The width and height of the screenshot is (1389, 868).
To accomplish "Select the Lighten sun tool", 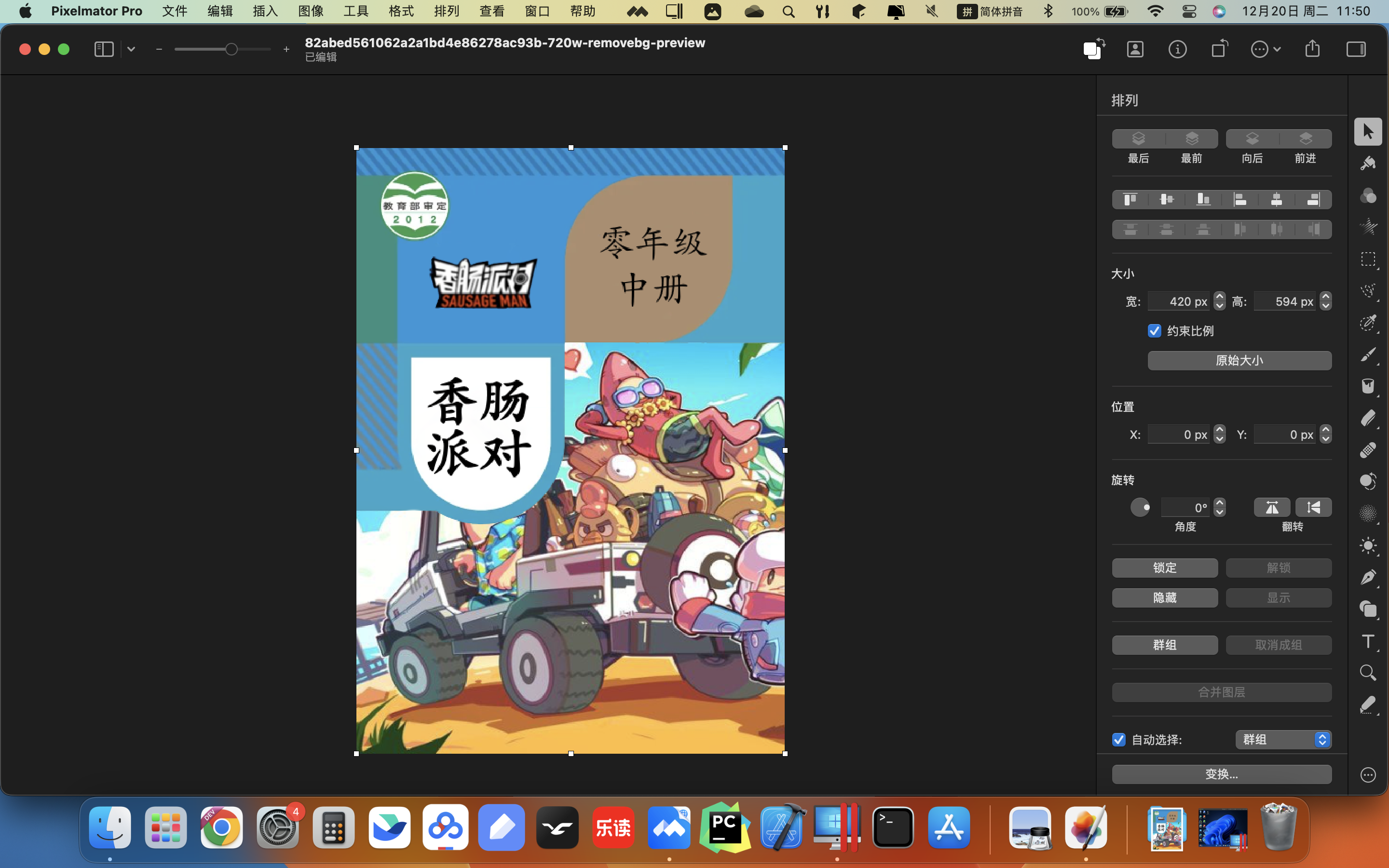I will [x=1368, y=545].
